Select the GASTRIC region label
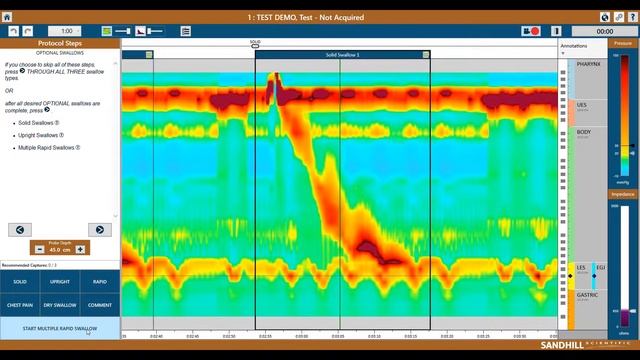640x360 pixels. [x=587, y=295]
